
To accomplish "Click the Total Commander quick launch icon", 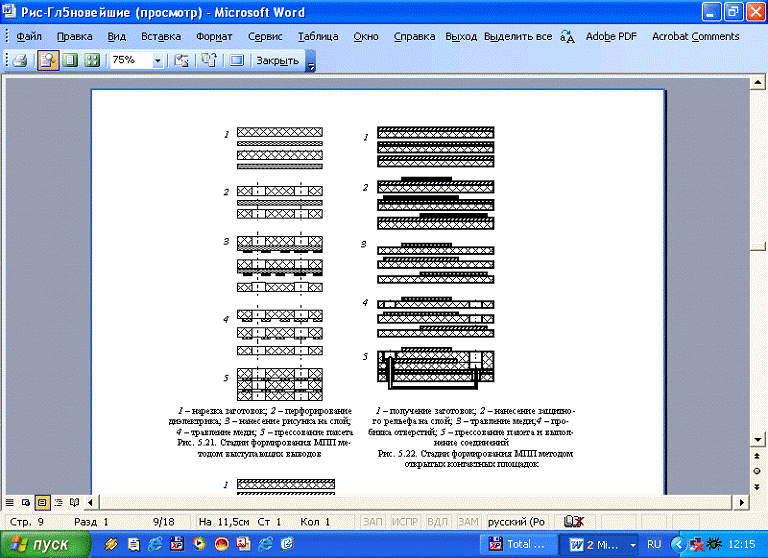I will click(177, 544).
